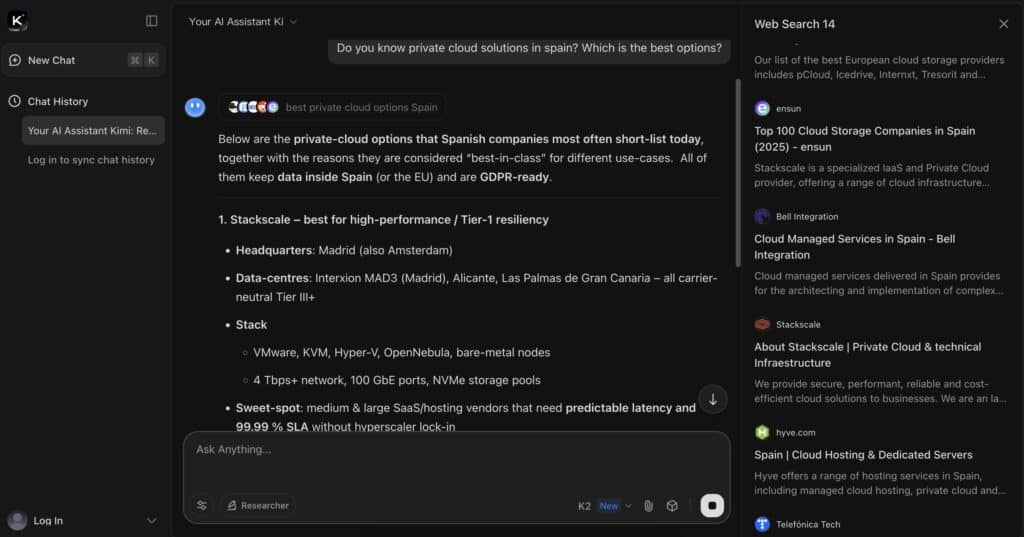Open the 'Your AI Assistant Kimi' chat
1024x537 pixels.
tap(92, 131)
